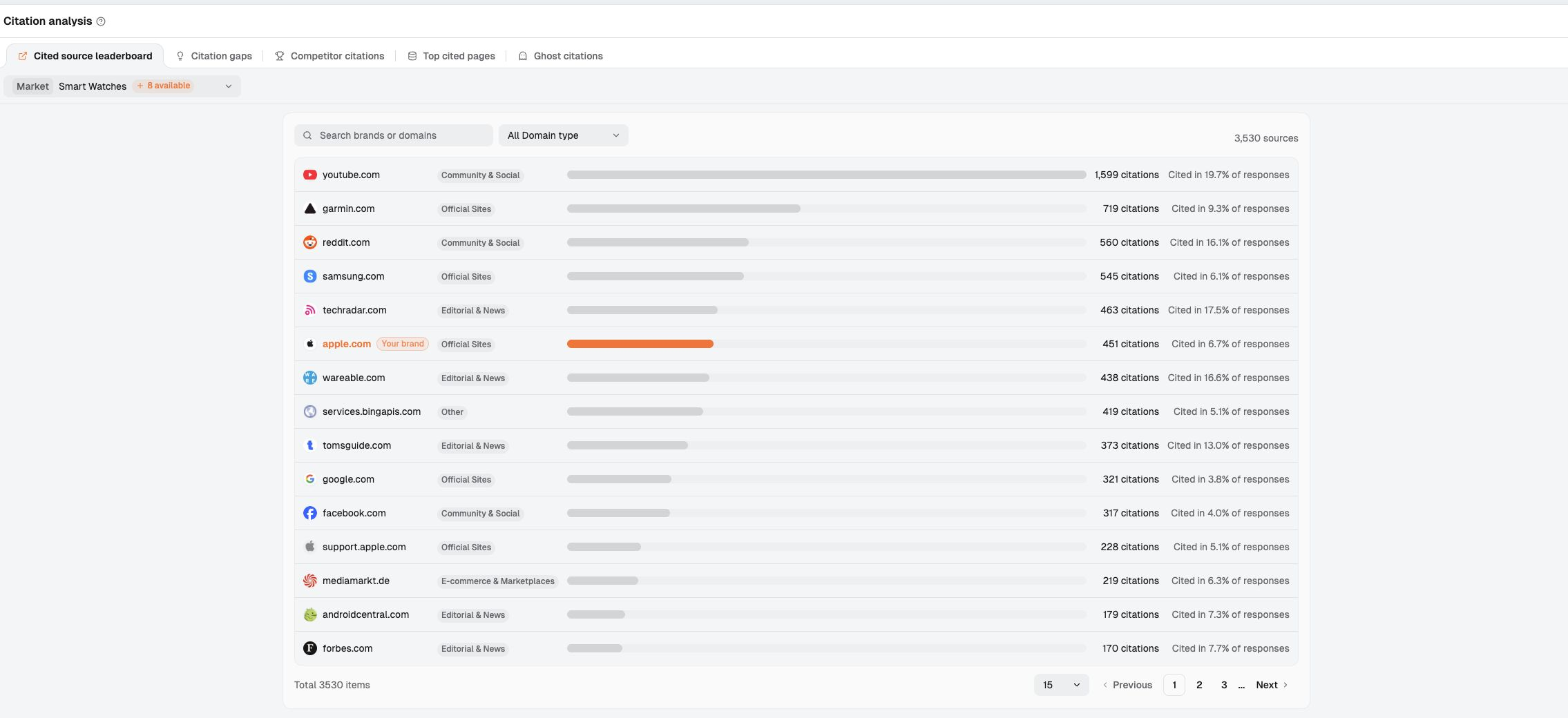Screen dimensions: 1568x718
Task: Select Cited source leaderboard tab
Action: click(85, 56)
